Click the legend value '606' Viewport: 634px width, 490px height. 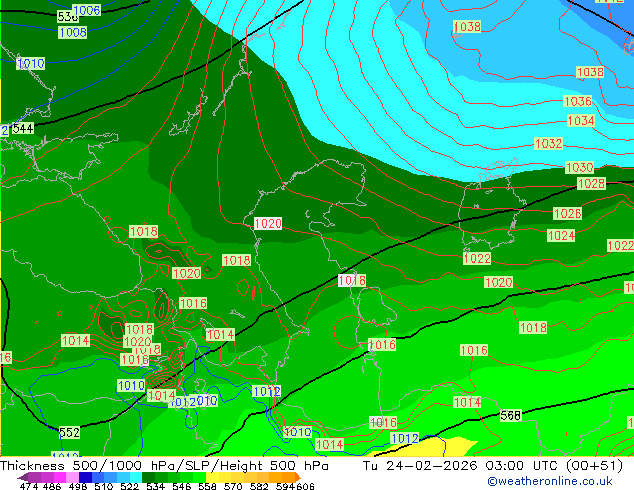pos(305,486)
